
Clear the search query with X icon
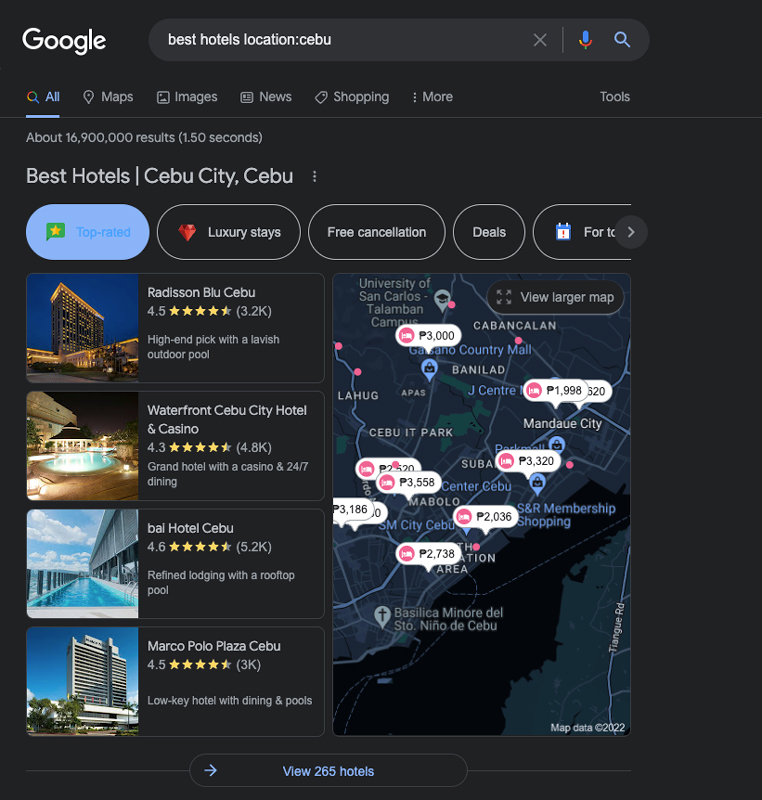[540, 40]
